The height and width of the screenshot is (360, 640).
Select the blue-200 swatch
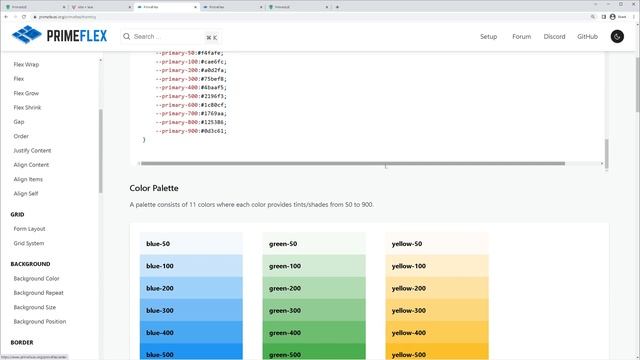point(191,288)
